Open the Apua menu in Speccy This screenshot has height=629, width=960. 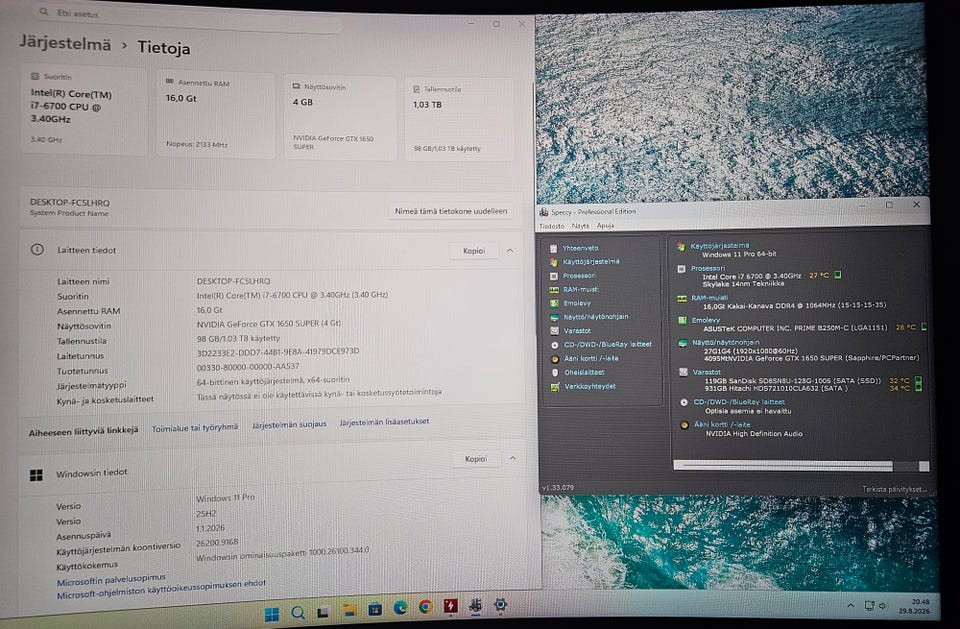pos(605,226)
